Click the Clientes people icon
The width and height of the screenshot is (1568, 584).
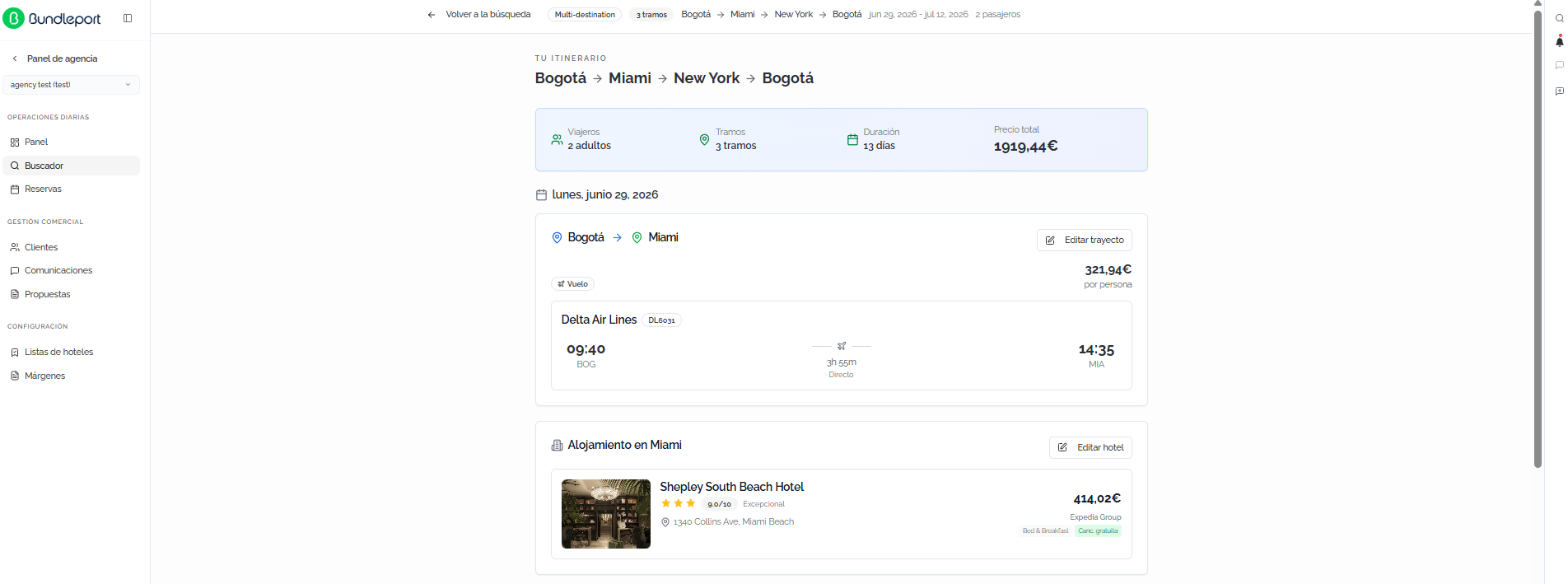[15, 247]
